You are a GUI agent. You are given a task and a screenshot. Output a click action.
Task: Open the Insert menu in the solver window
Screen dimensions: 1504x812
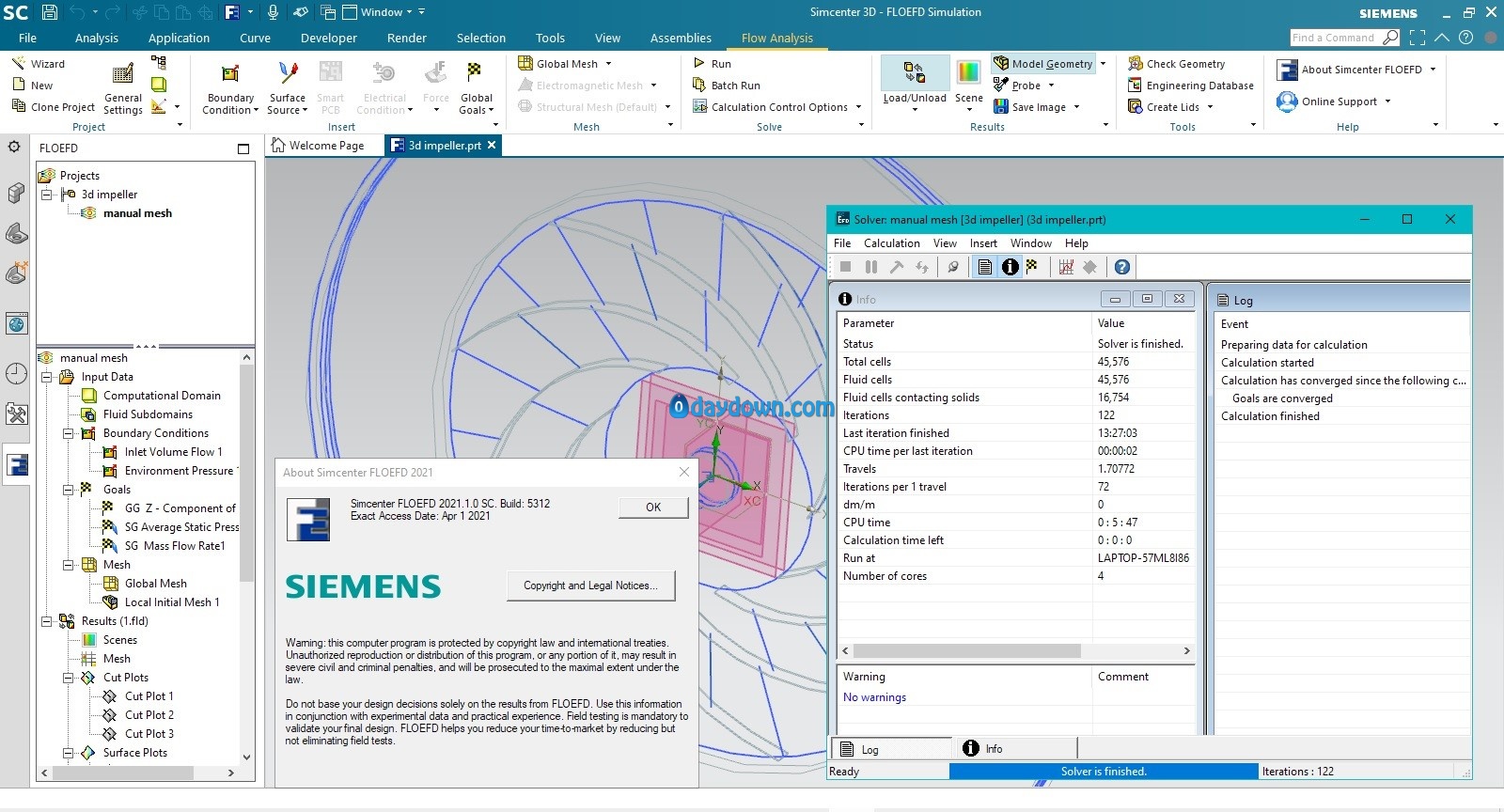(x=983, y=243)
